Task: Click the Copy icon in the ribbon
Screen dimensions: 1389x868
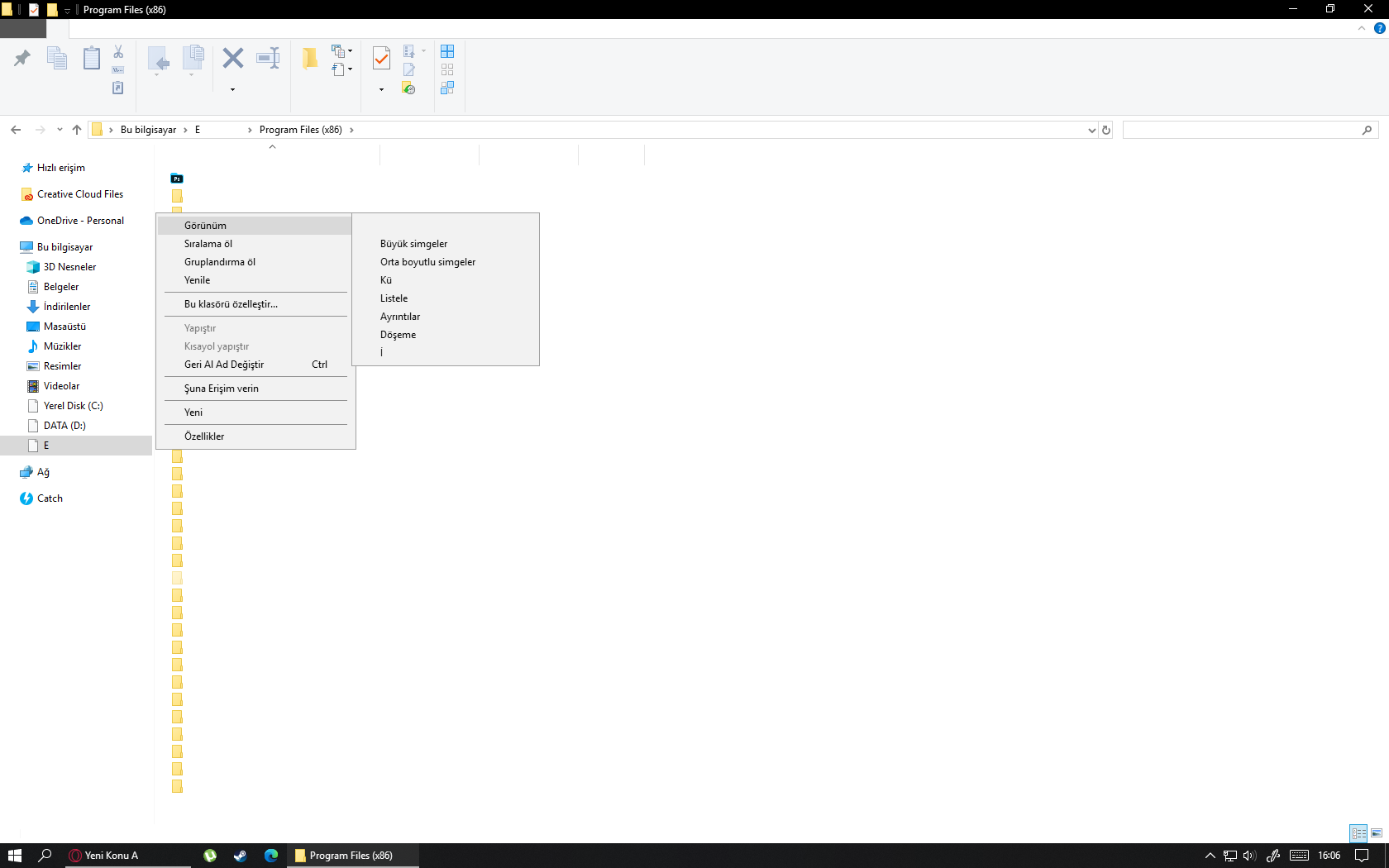Action: tap(57, 58)
